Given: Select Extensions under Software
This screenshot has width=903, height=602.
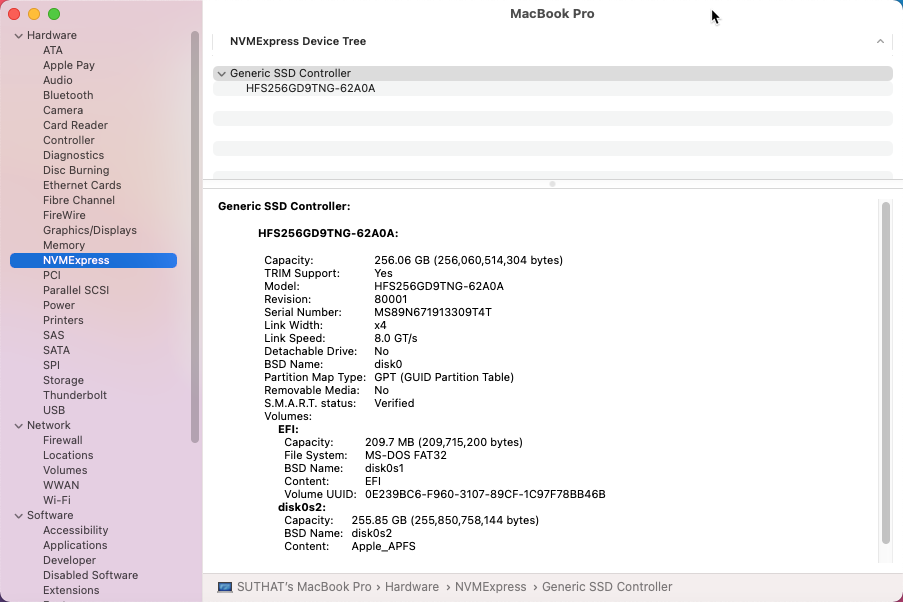Looking at the screenshot, I should click(71, 590).
